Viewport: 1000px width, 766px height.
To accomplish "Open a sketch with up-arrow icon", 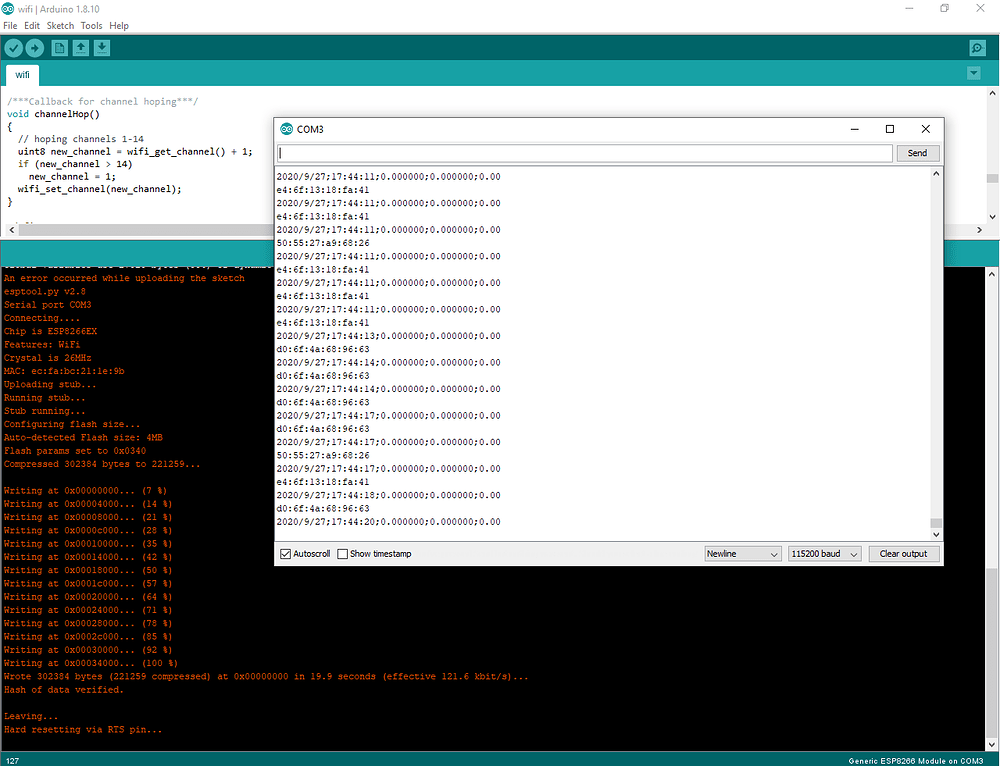I will point(80,48).
